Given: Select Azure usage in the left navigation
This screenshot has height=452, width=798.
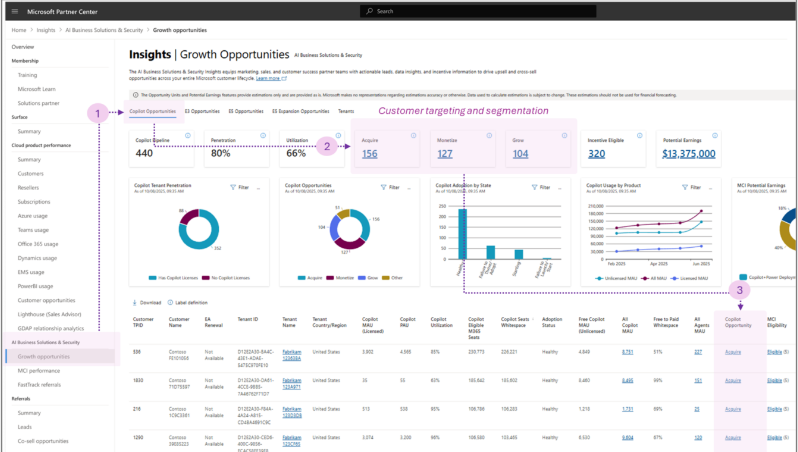Looking at the screenshot, I should point(32,215).
